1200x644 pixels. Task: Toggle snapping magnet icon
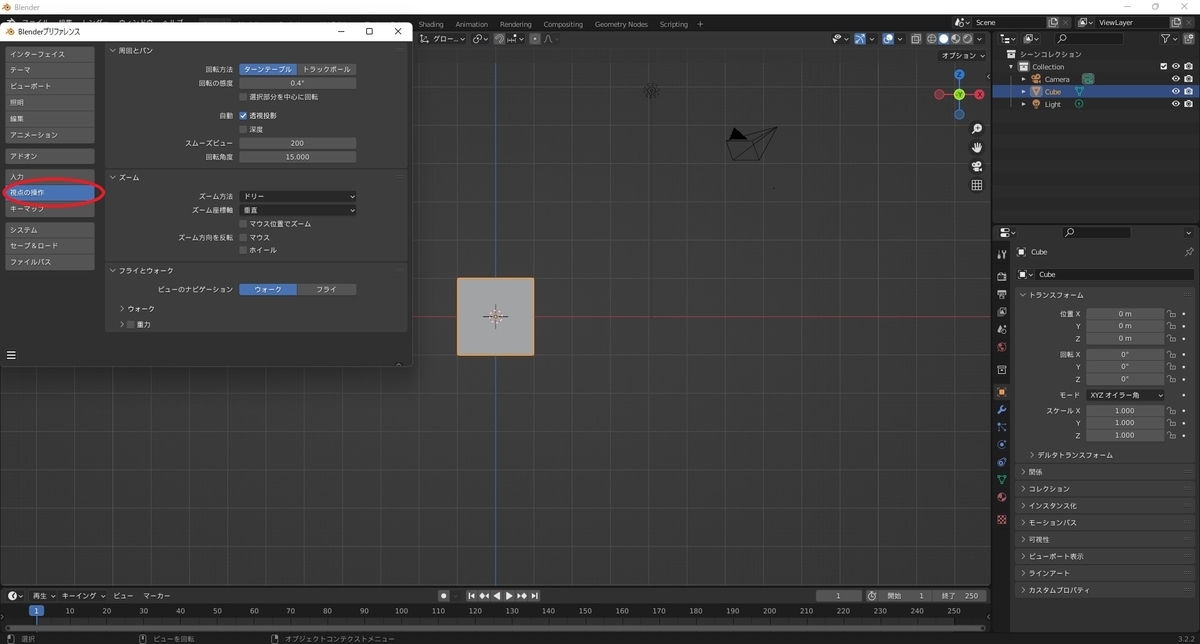[x=499, y=39]
